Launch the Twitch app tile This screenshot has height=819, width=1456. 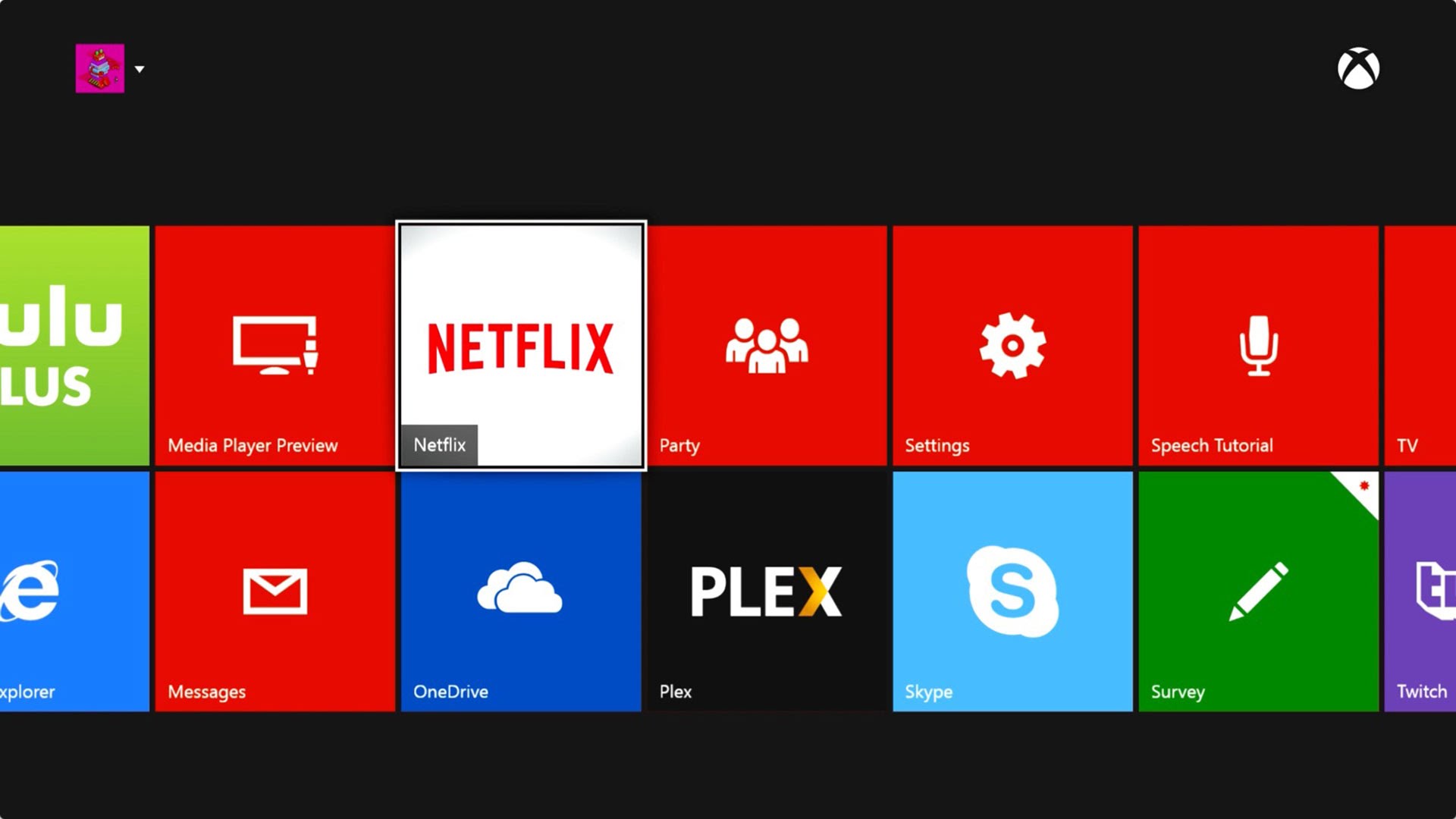tap(1420, 591)
